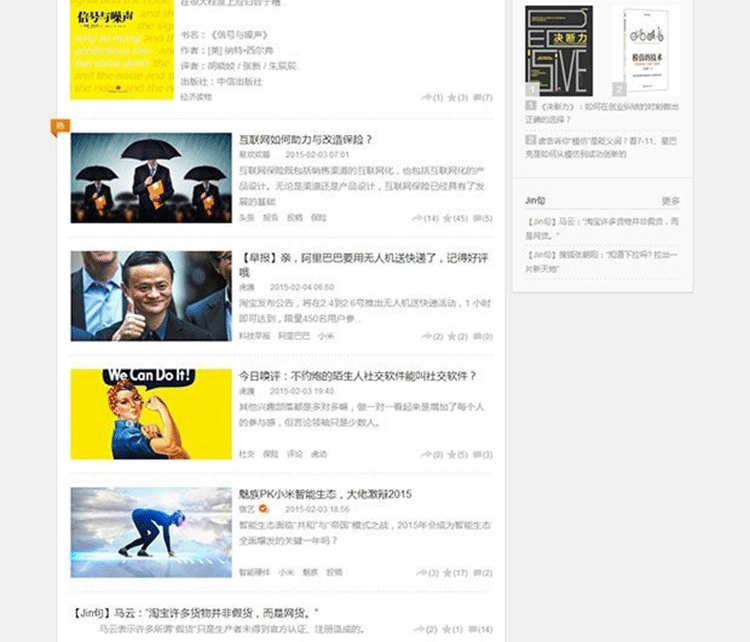Select the 阿里巴巴 tag

click(294, 336)
